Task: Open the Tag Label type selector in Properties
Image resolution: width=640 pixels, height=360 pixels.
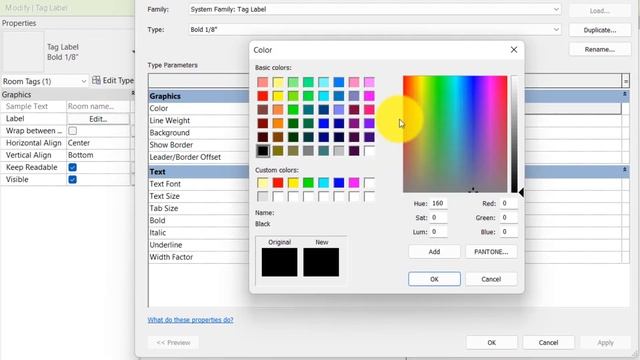Action: [x=68, y=52]
